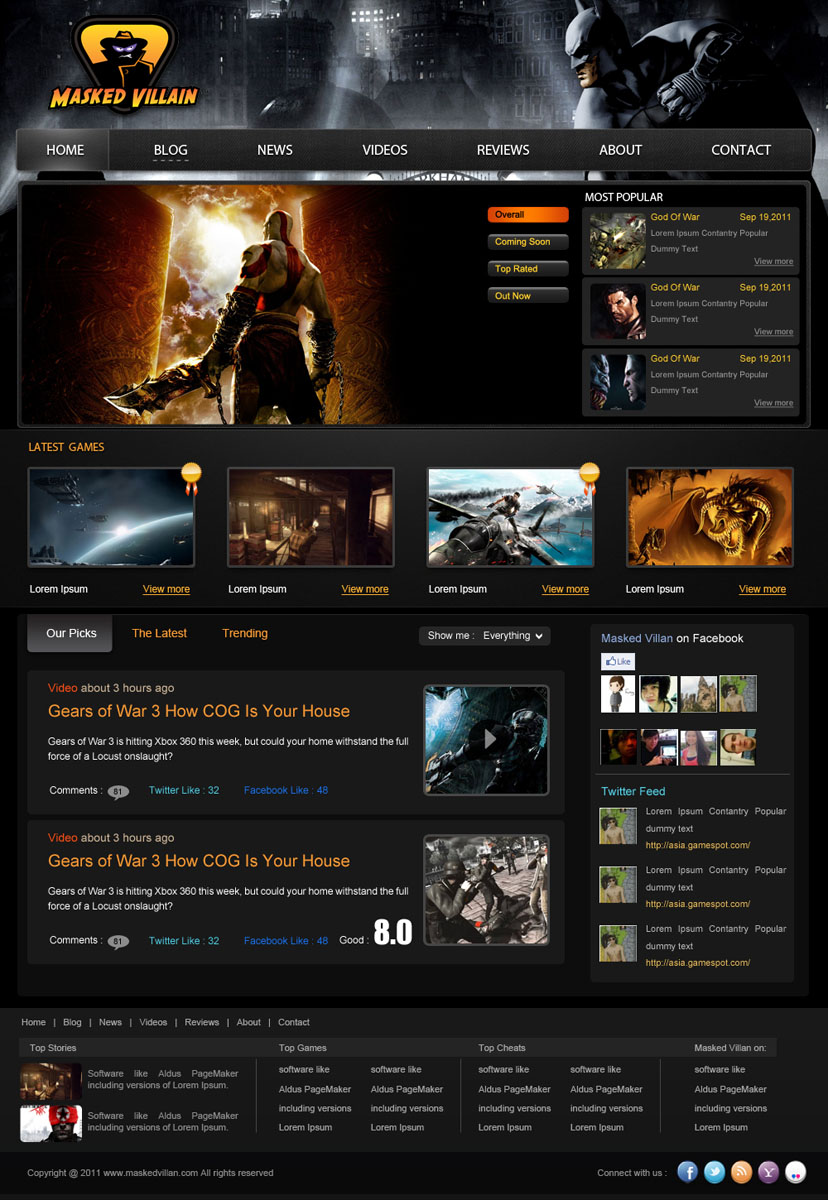Open the purple Yahoo icon in footer
Screen dimensions: 828x1200
pyautogui.click(x=768, y=1172)
